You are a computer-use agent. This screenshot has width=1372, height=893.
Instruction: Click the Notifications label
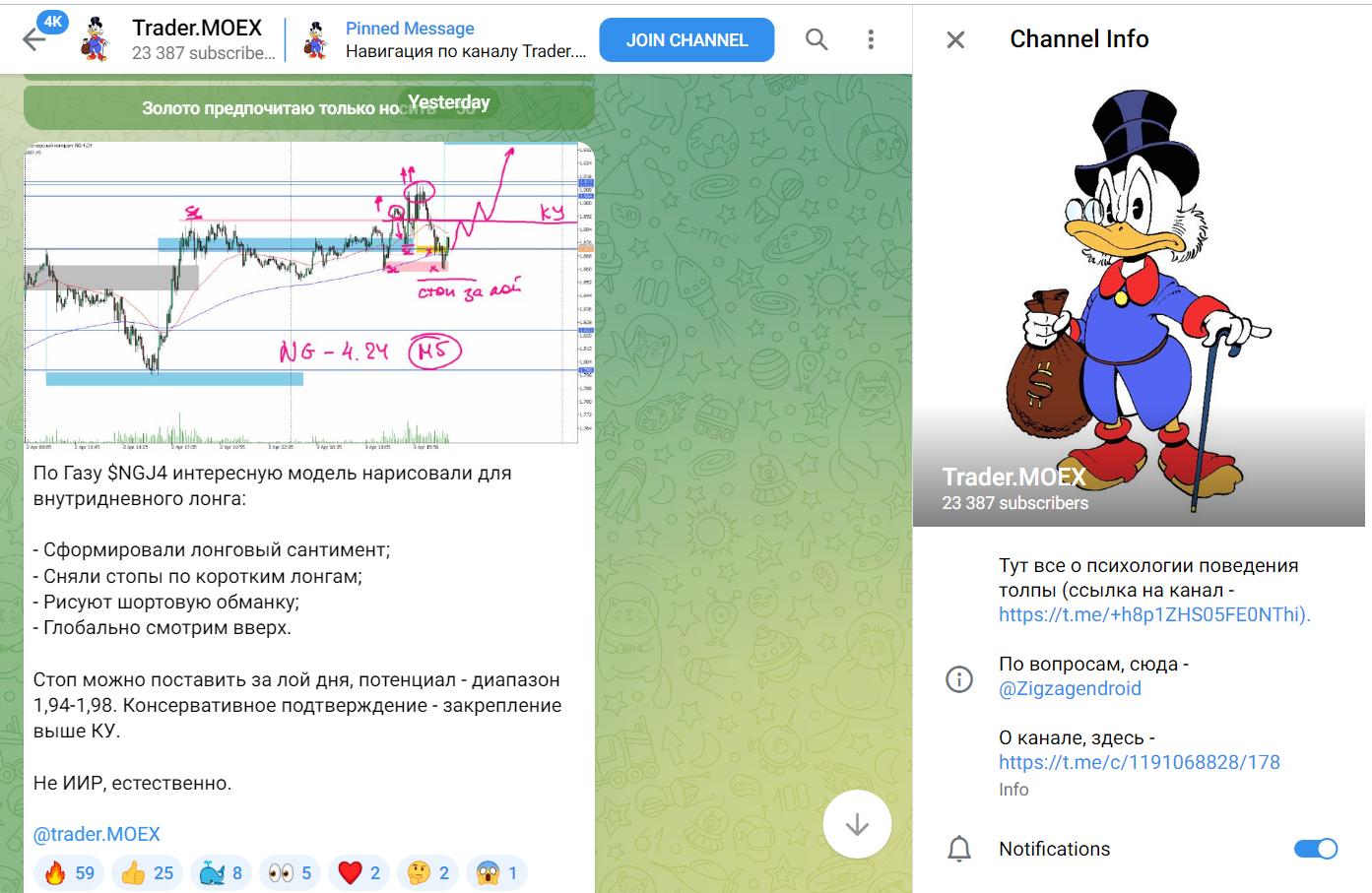coord(1054,849)
